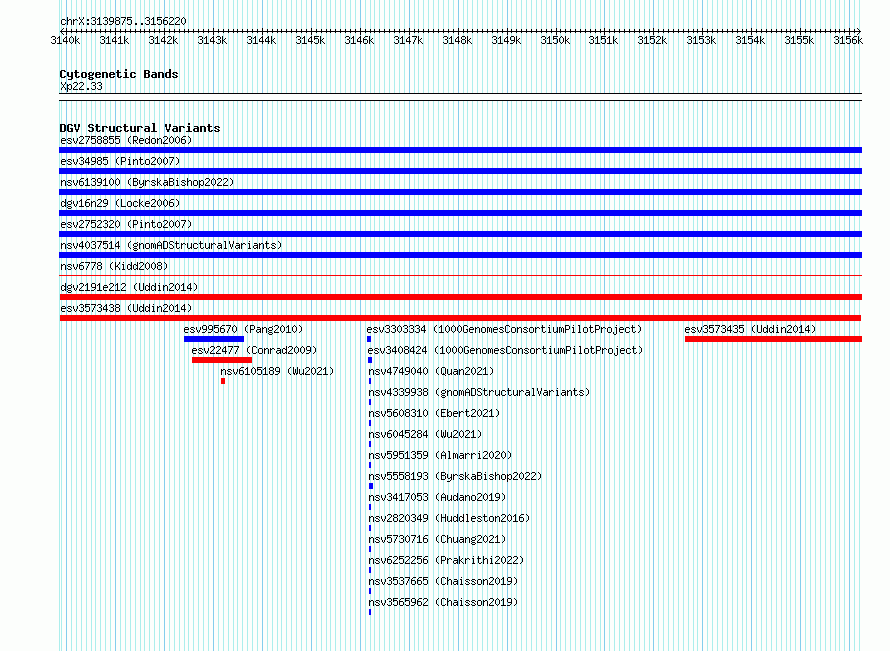
Task: Click the 3140k ruler tick label
Action: (x=65, y=40)
